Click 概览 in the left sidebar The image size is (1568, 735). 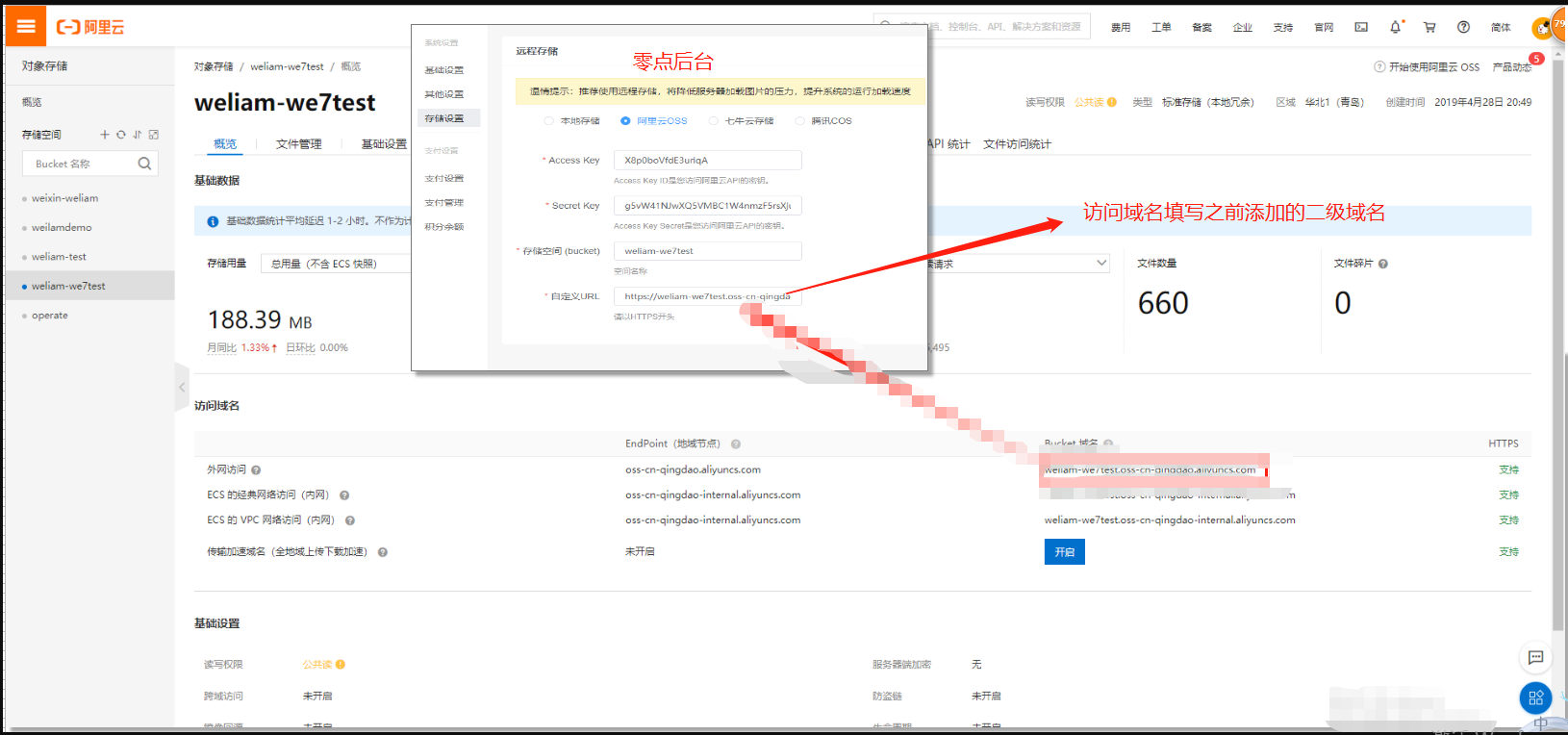[32, 102]
